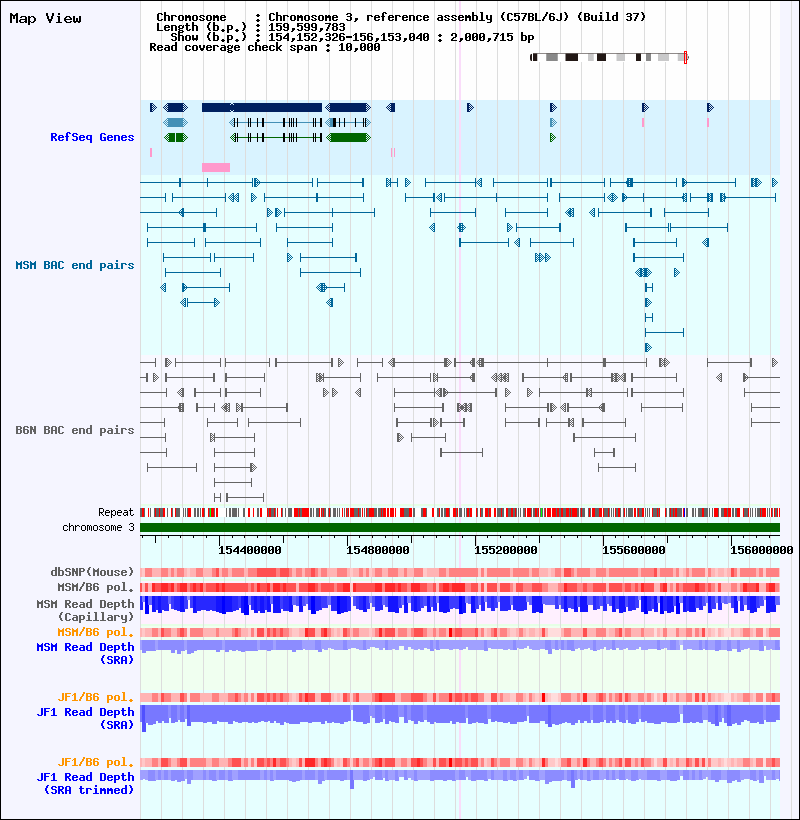Click the green chromosome 3 bar
Image resolution: width=800 pixels, height=820 pixels.
[x=460, y=527]
